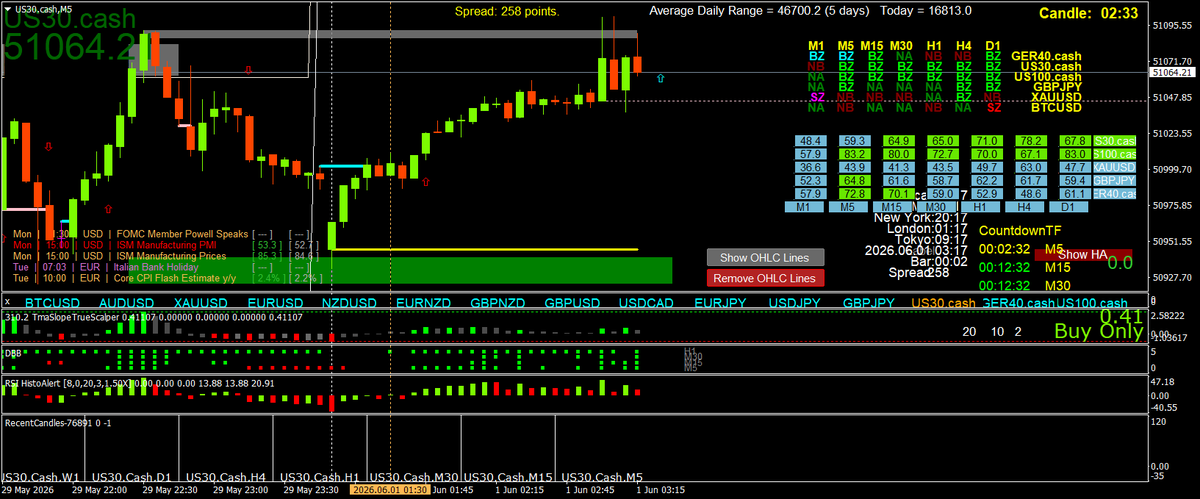1200x499 pixels.
Task: Open NZDUSD from the symbol bar
Action: 349,302
